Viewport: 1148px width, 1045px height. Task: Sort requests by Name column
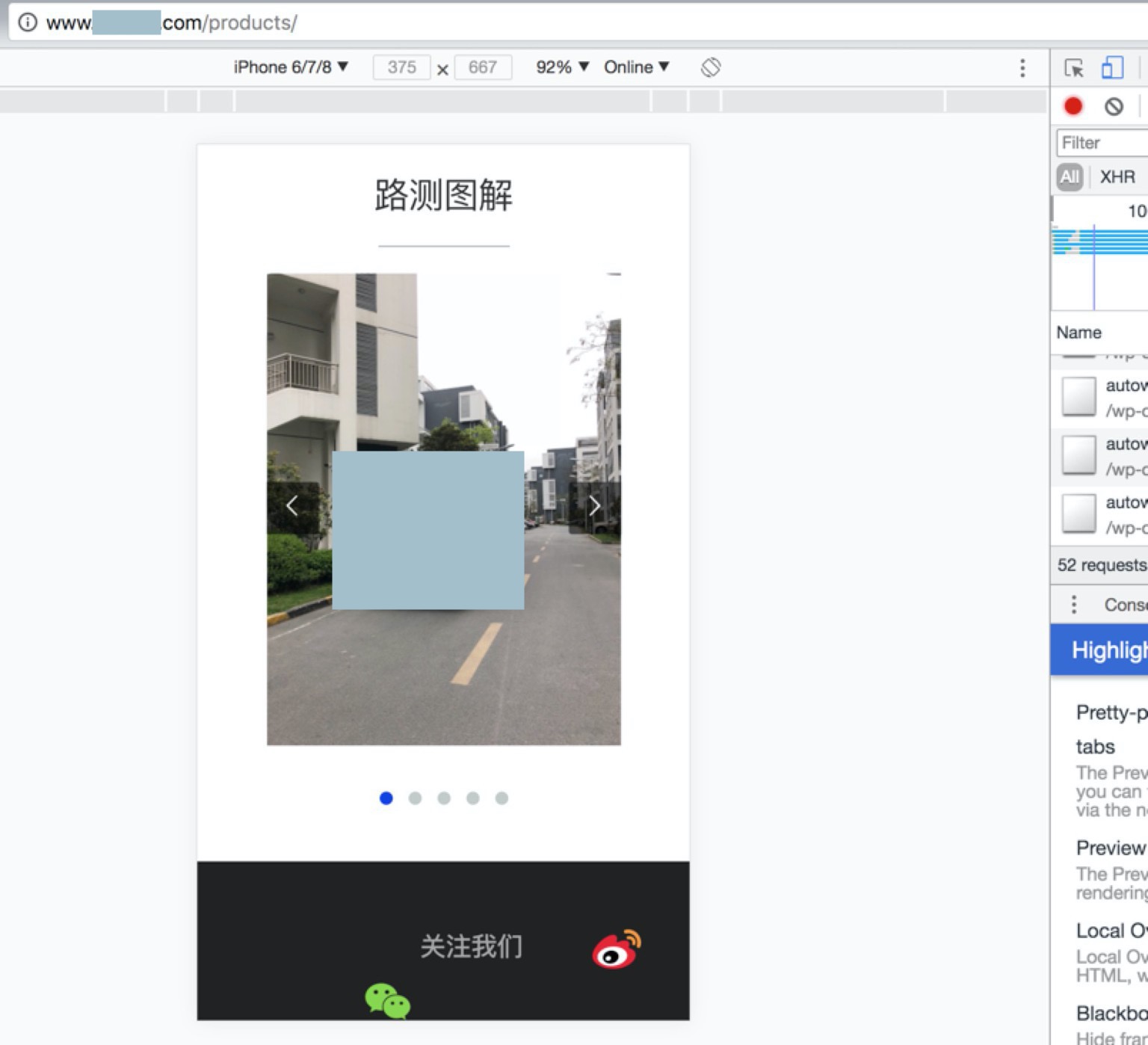(x=1078, y=333)
